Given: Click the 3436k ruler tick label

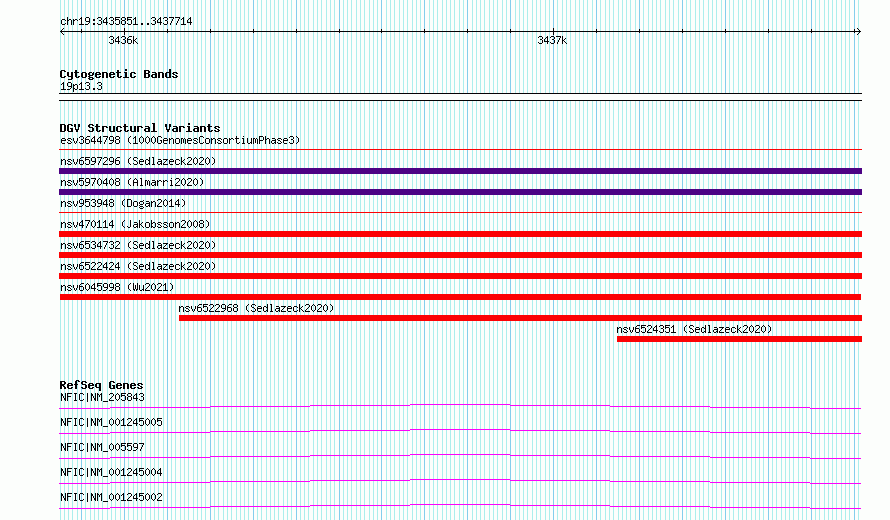Looking at the screenshot, I should [123, 40].
